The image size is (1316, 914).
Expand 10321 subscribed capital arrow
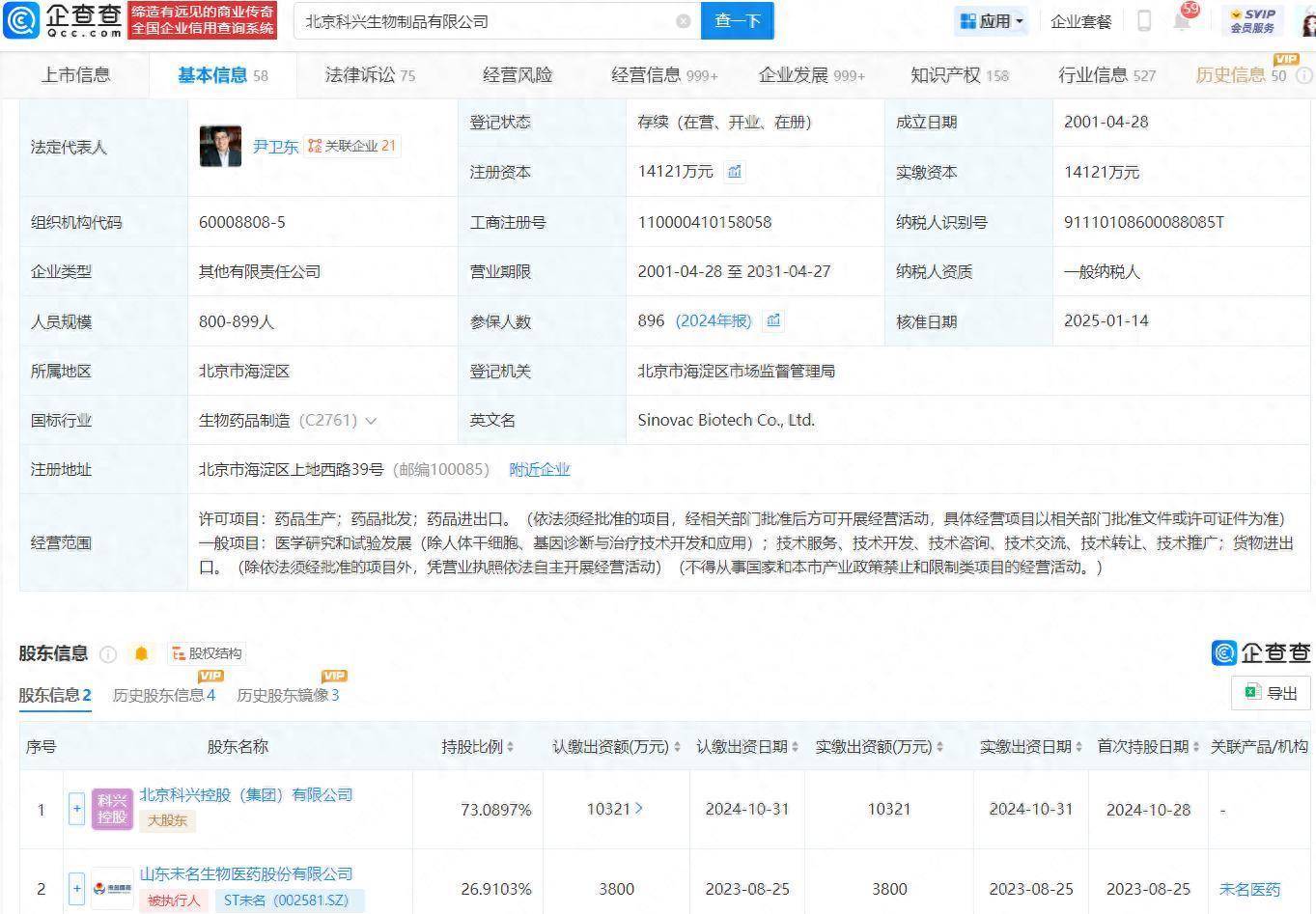tap(639, 808)
